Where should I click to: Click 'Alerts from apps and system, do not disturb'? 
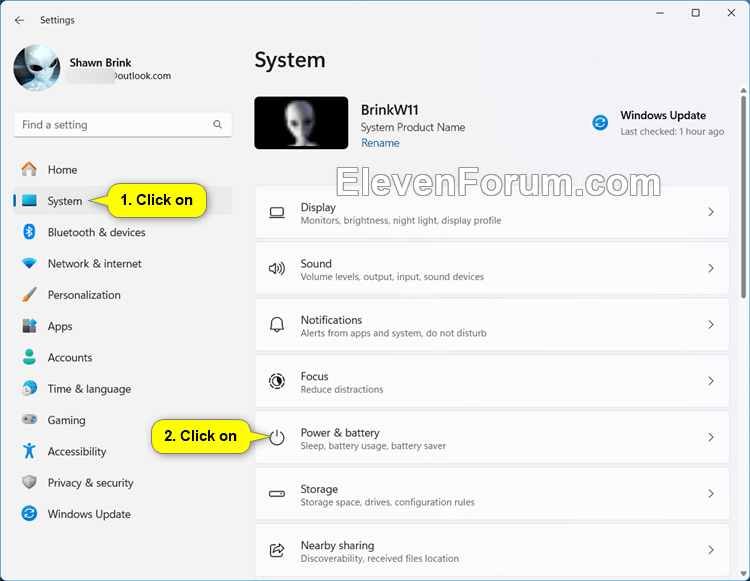393,333
